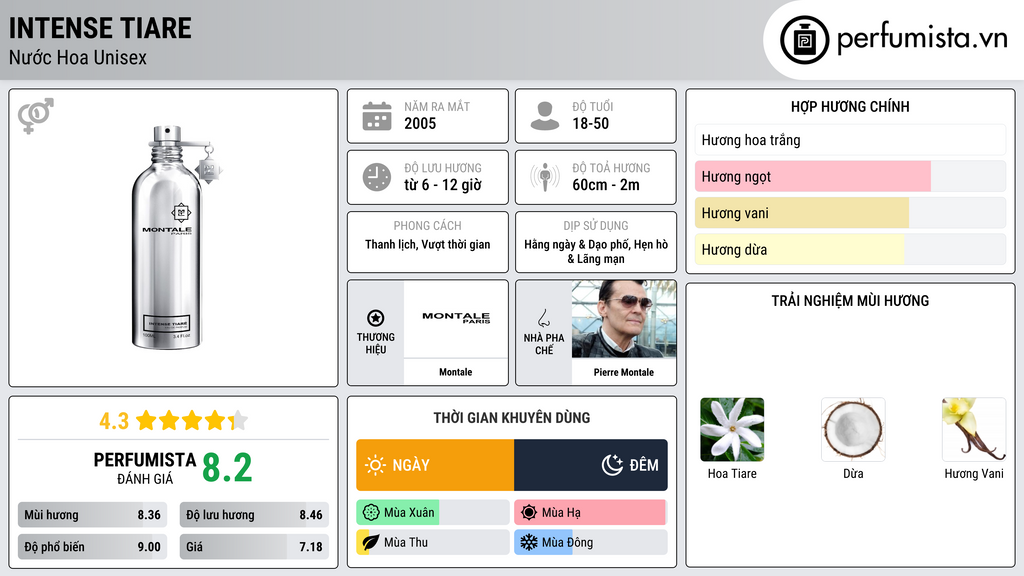The height and width of the screenshot is (576, 1024).
Task: Click the Pierre Montale perfumer photo
Action: click(x=624, y=319)
